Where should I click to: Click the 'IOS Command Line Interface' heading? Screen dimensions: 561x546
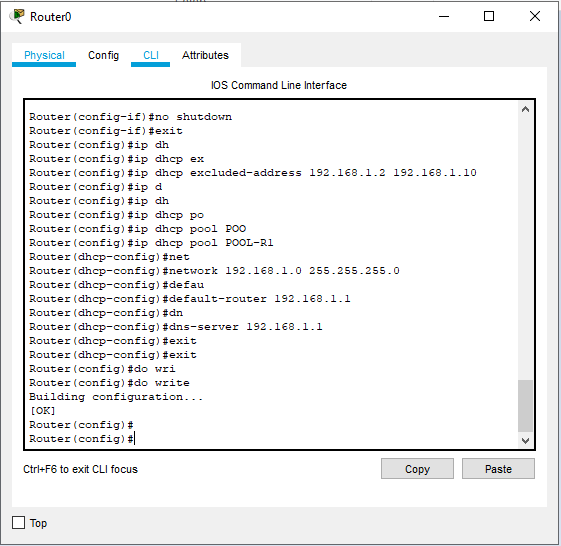point(279,85)
